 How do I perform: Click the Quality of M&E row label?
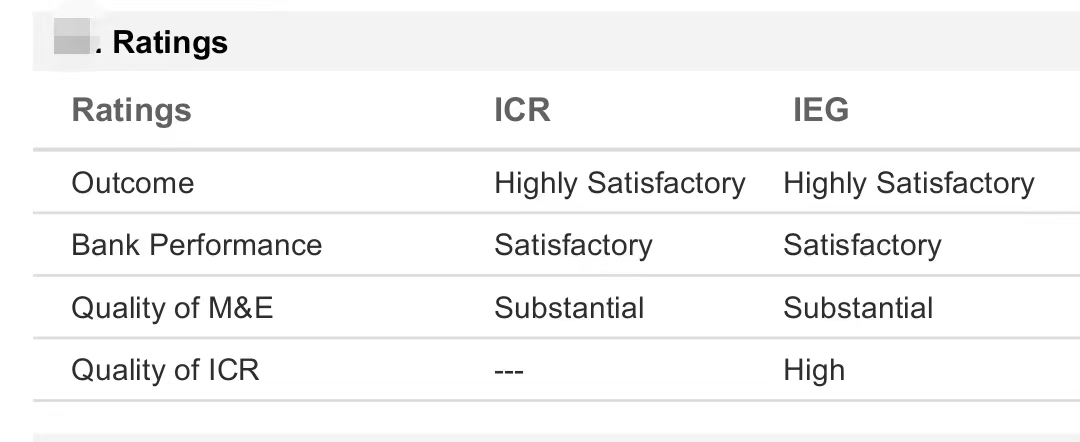172,308
